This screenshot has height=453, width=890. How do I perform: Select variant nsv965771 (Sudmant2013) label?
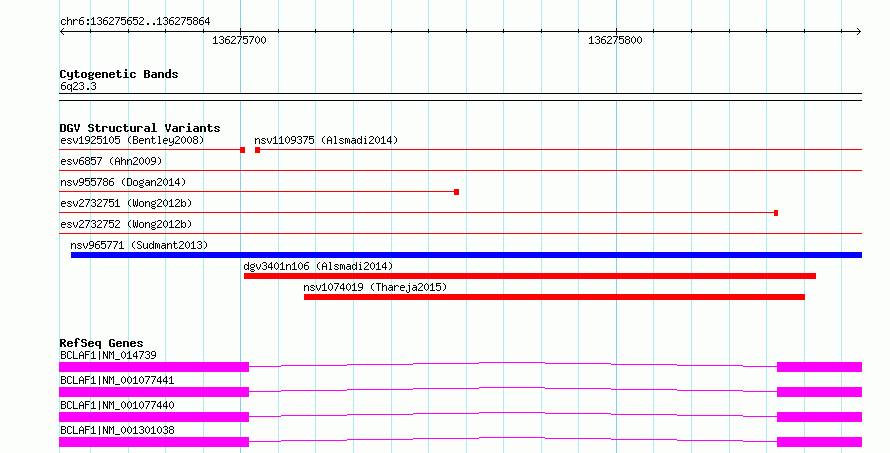tap(139, 245)
